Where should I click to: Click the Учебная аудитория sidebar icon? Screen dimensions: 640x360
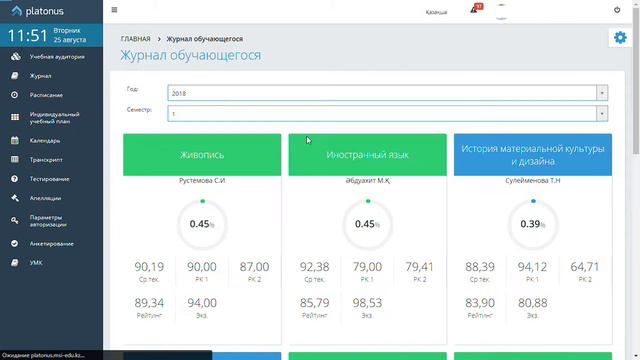(x=16, y=57)
